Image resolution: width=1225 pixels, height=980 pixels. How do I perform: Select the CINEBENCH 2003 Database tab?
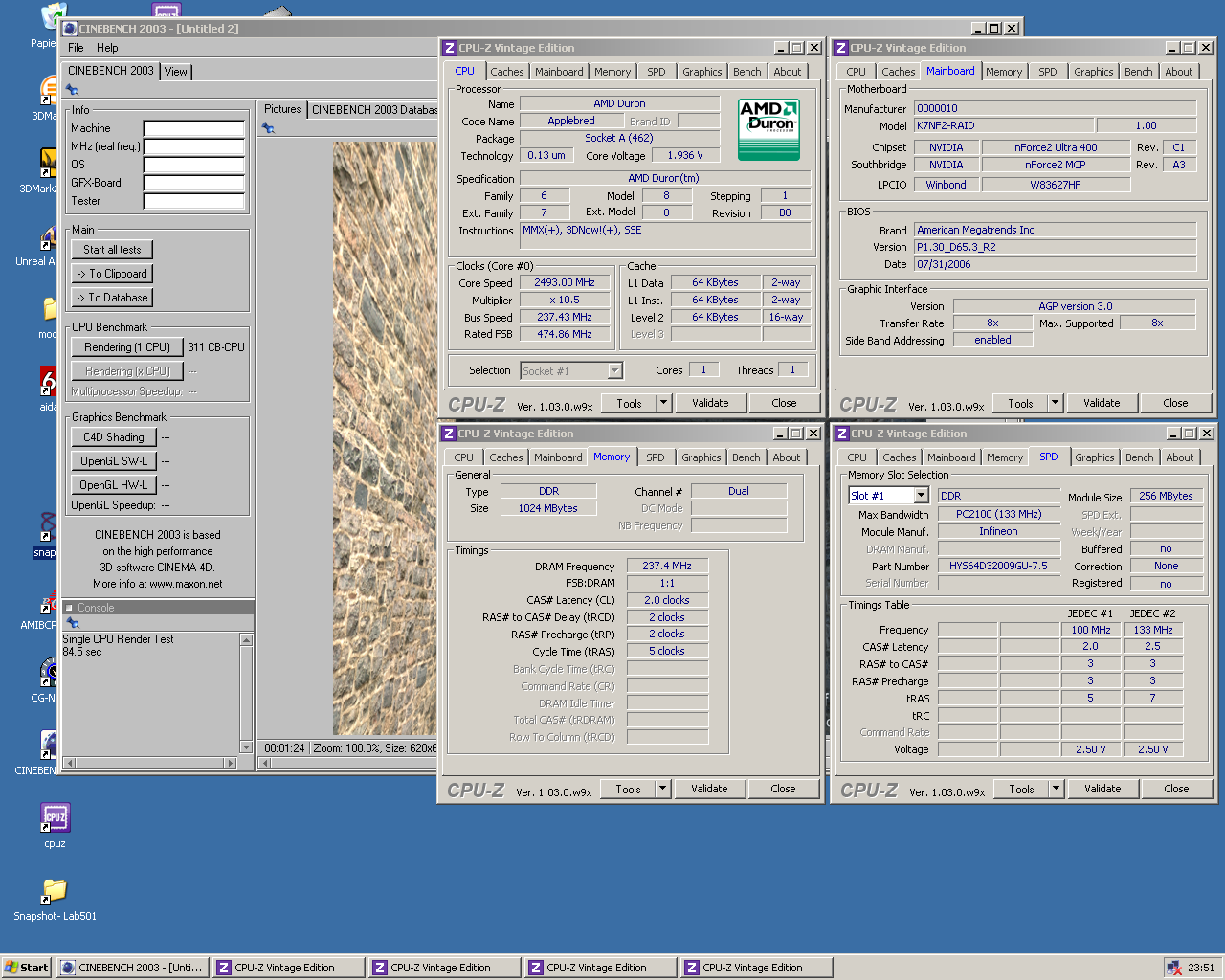click(374, 110)
